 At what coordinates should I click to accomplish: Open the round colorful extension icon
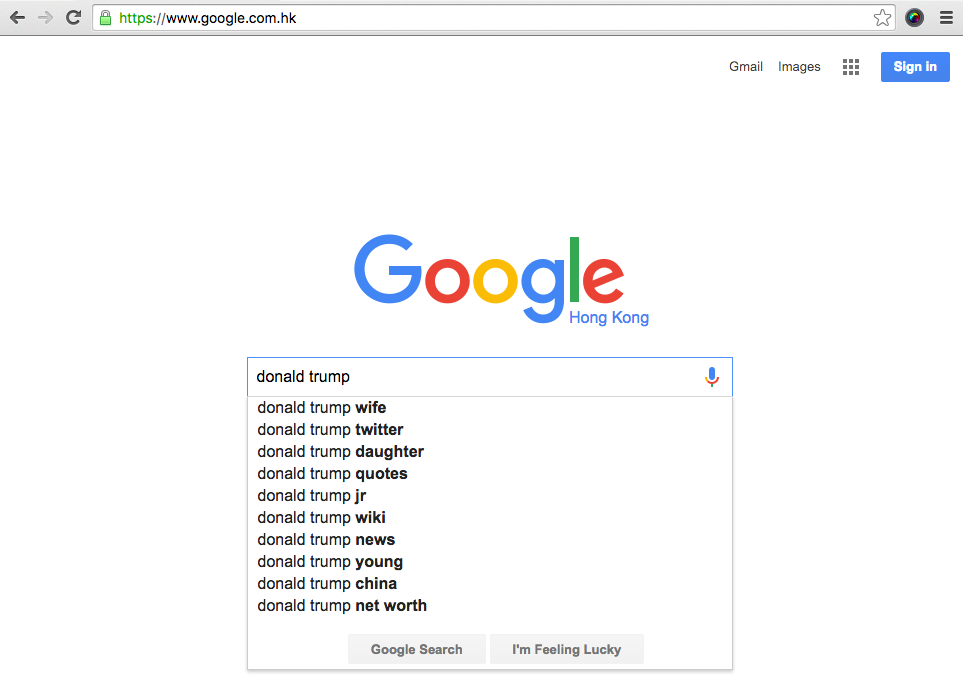tap(914, 18)
